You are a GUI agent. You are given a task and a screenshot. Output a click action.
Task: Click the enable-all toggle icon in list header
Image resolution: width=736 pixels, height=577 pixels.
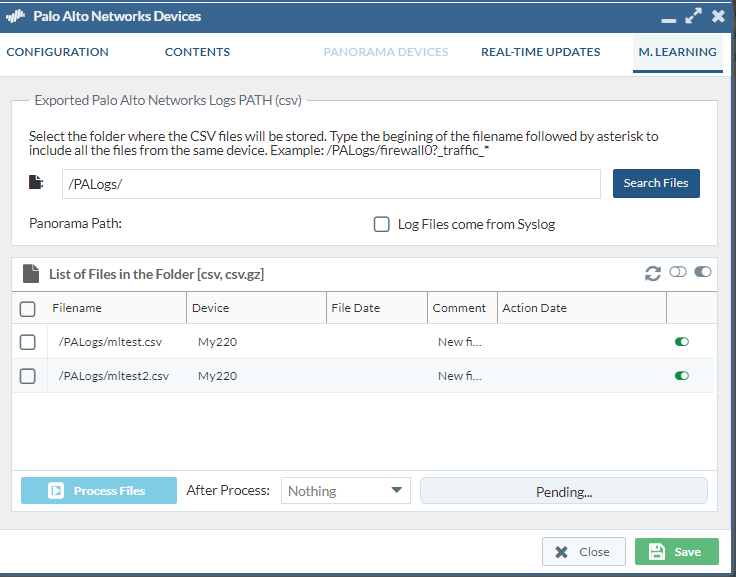(x=703, y=272)
